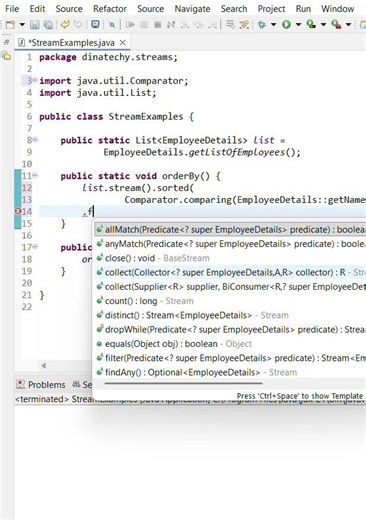This screenshot has height=520, width=366.
Task: Open the Run configurations dropdown arrow
Action: pyautogui.click(x=298, y=24)
